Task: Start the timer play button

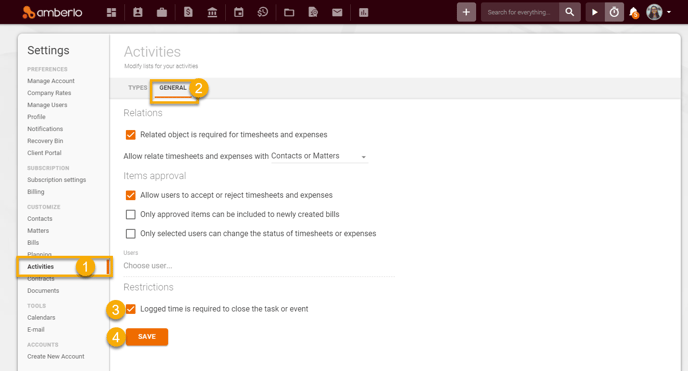Action: click(x=595, y=12)
